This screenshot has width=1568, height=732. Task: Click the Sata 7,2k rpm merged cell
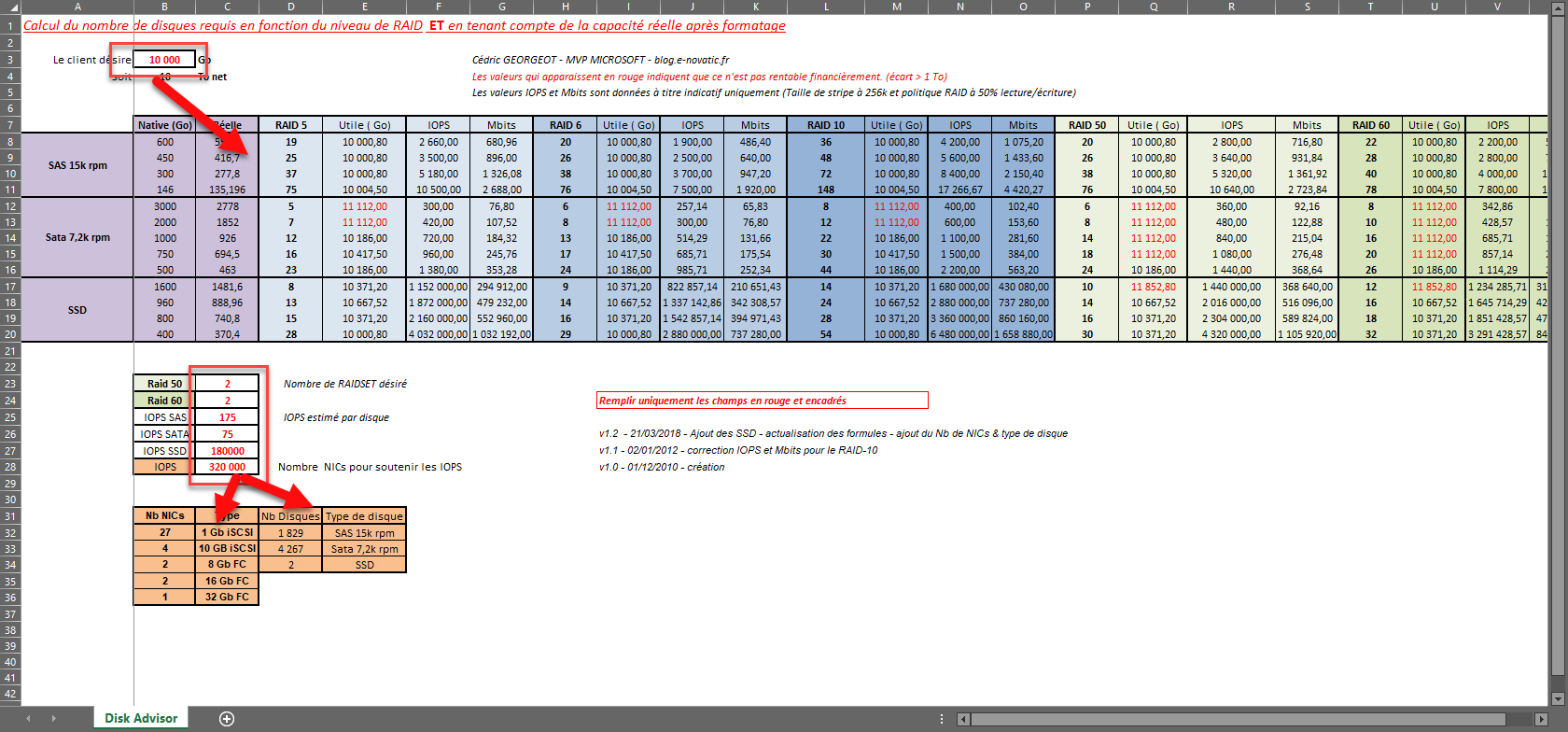coord(77,237)
